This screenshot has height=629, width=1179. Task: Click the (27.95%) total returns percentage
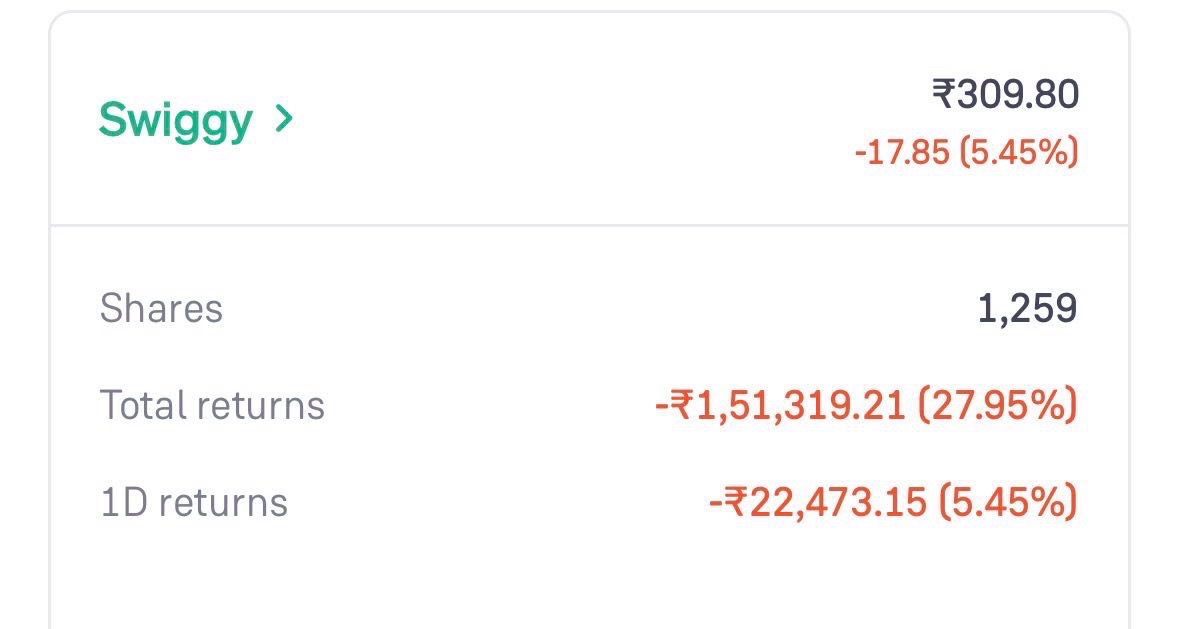click(x=997, y=405)
